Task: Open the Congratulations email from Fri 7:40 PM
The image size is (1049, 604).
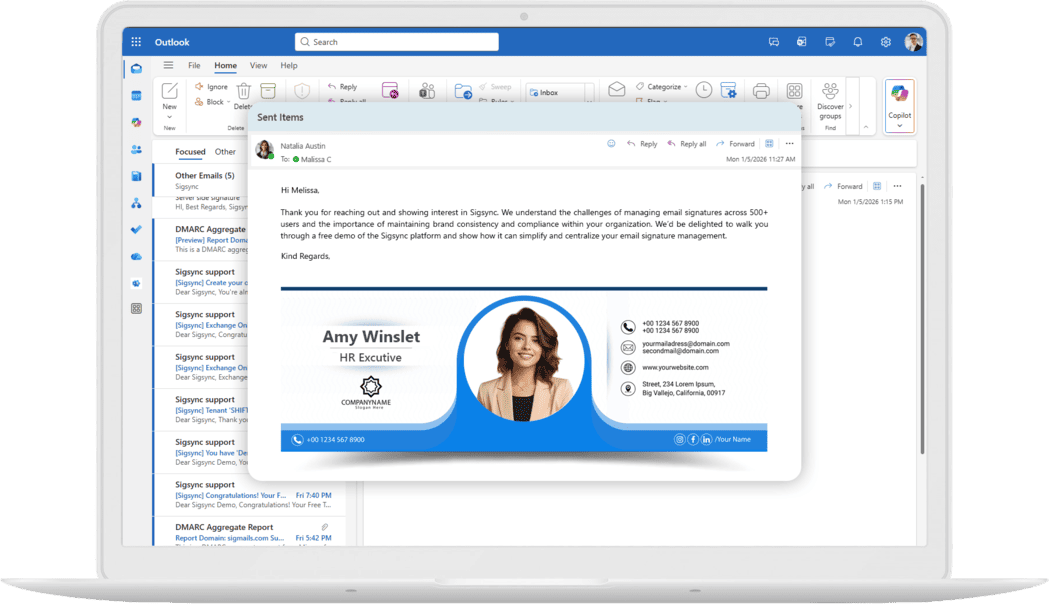Action: click(x=250, y=494)
